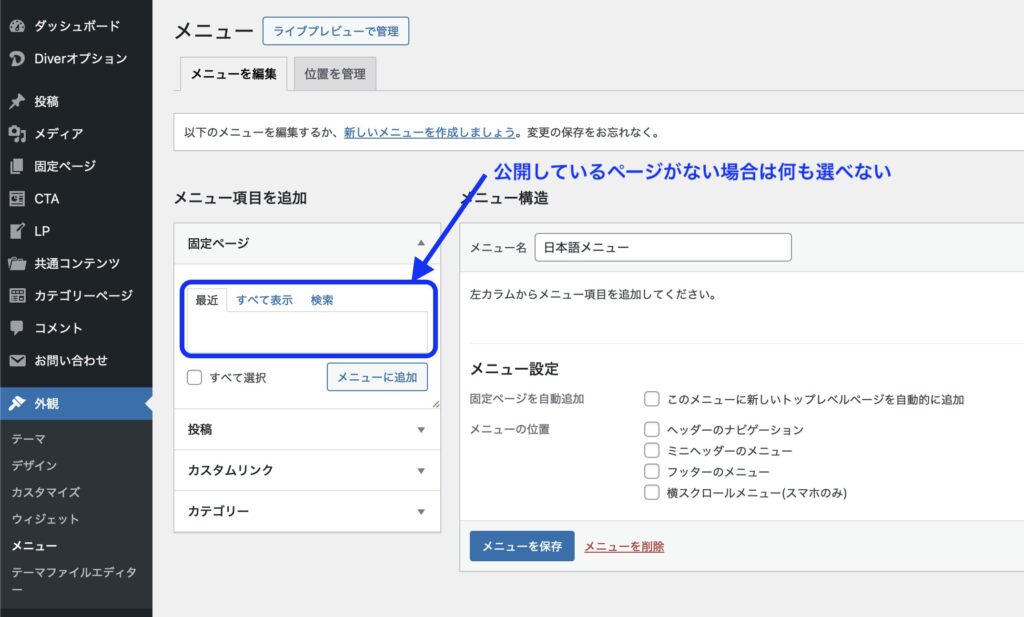1024x617 pixels.
Task: Click the envelope icon for contact
Action: [17, 361]
